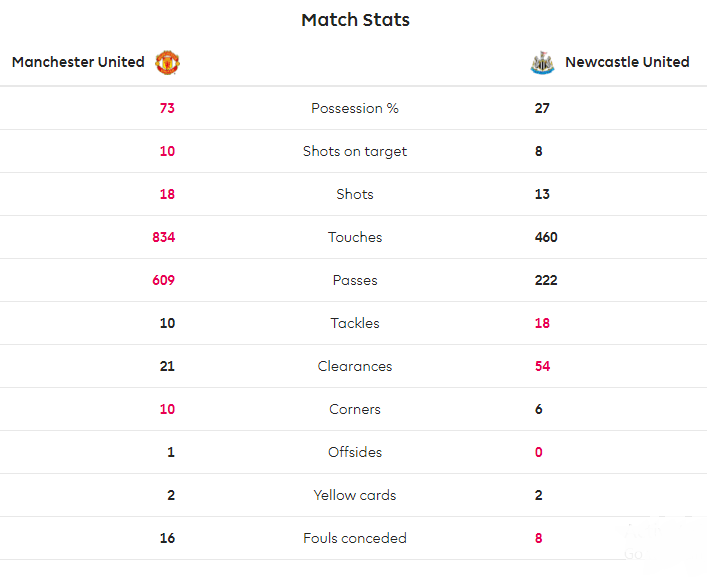
Task: Open the Manchester United team name link
Action: 78,62
